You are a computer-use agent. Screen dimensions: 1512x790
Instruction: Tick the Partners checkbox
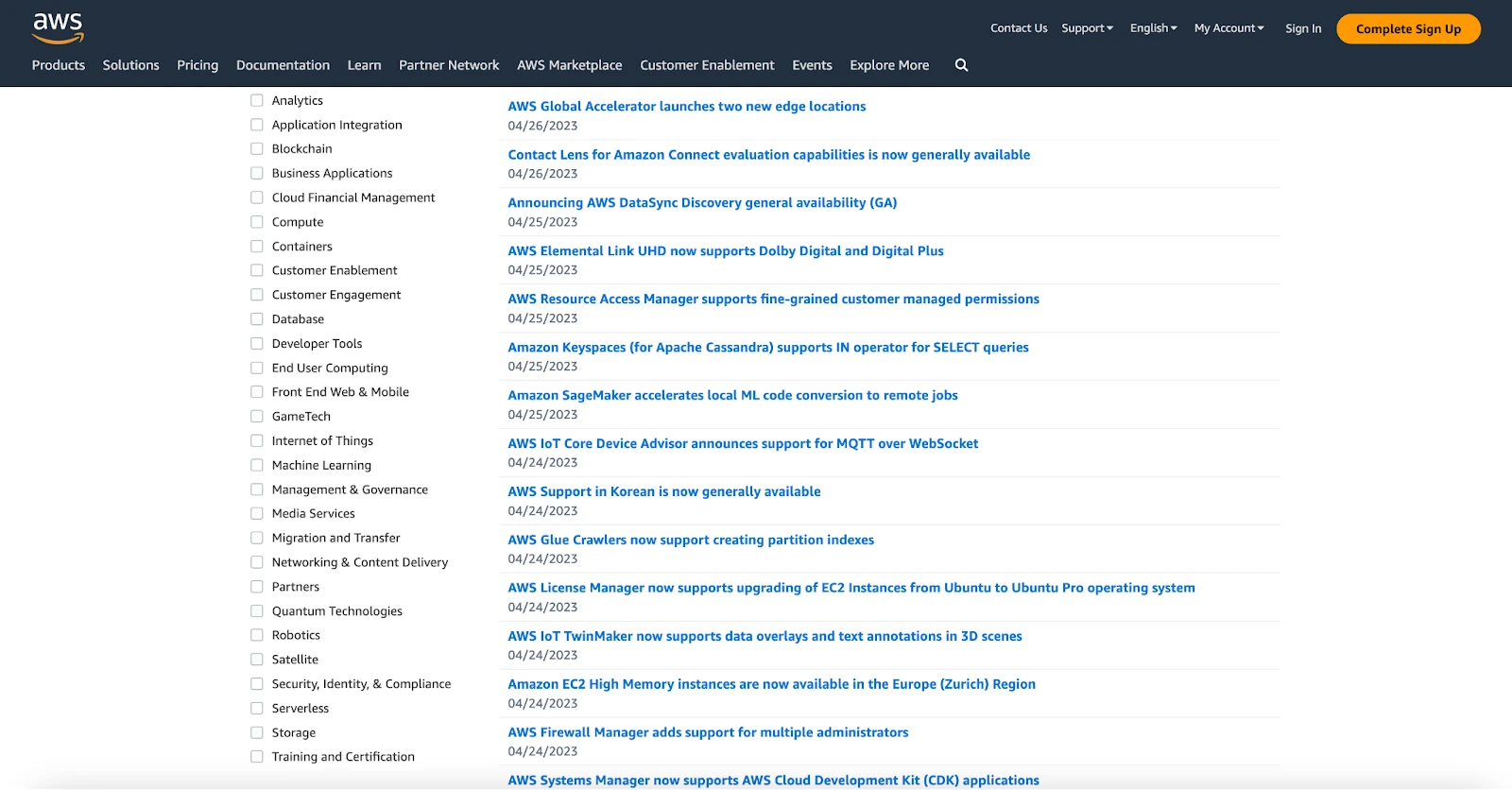(257, 586)
